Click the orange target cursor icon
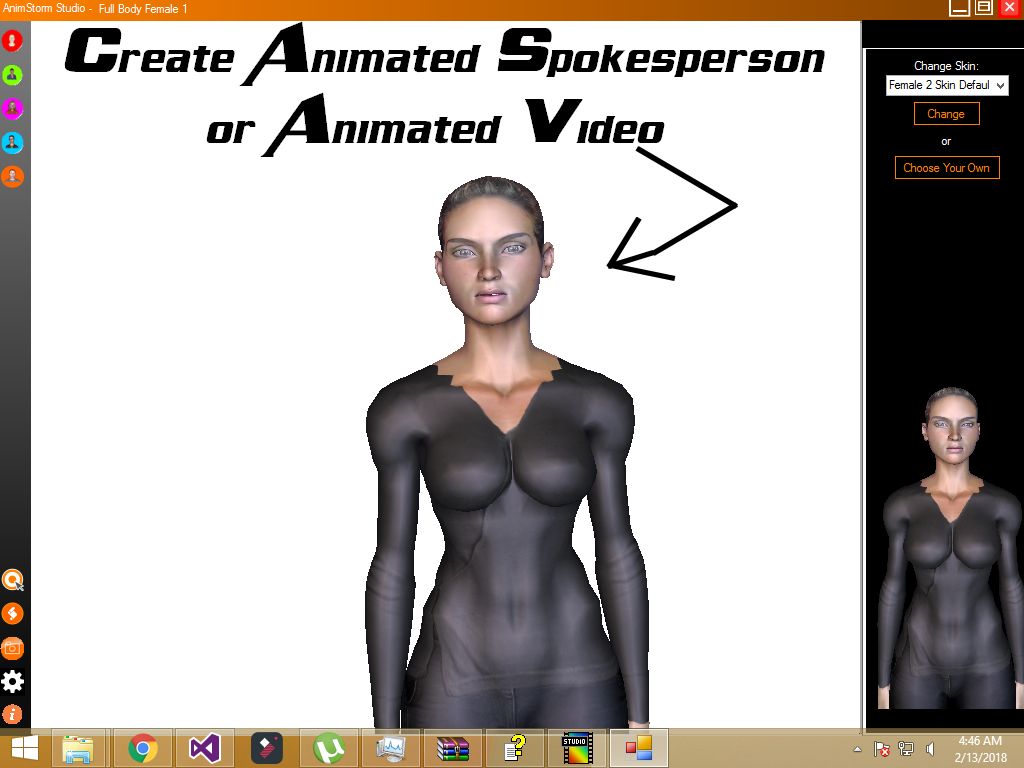The width and height of the screenshot is (1024, 768). tap(12, 580)
